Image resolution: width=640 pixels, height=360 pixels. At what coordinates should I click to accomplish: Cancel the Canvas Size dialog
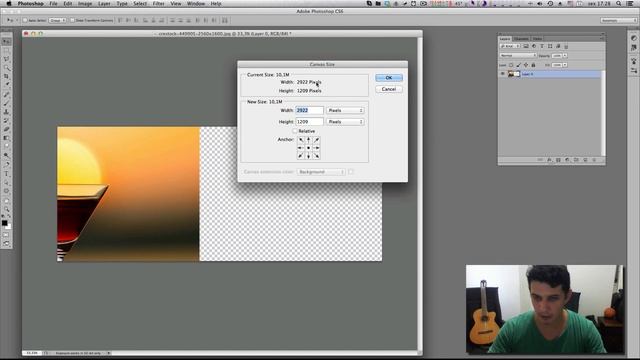point(389,89)
